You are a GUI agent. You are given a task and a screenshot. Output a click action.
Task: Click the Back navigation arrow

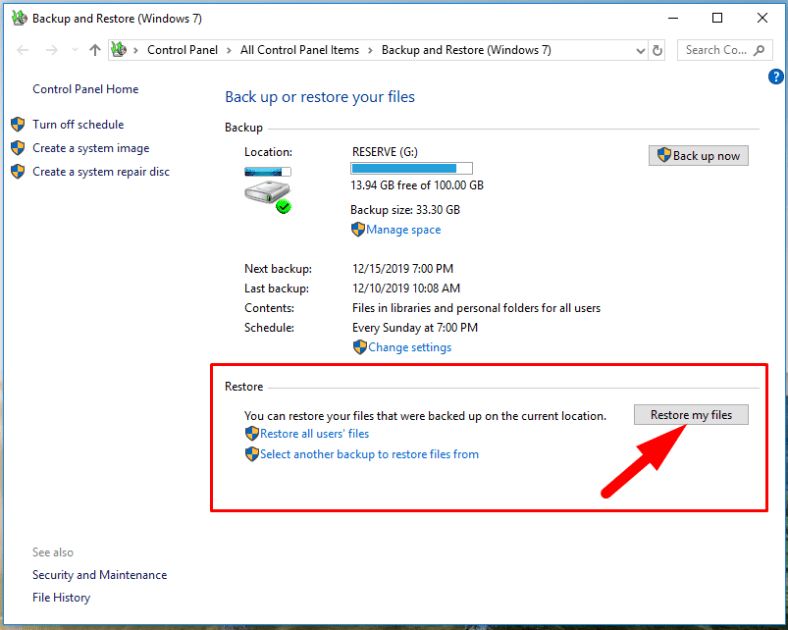(x=23, y=50)
